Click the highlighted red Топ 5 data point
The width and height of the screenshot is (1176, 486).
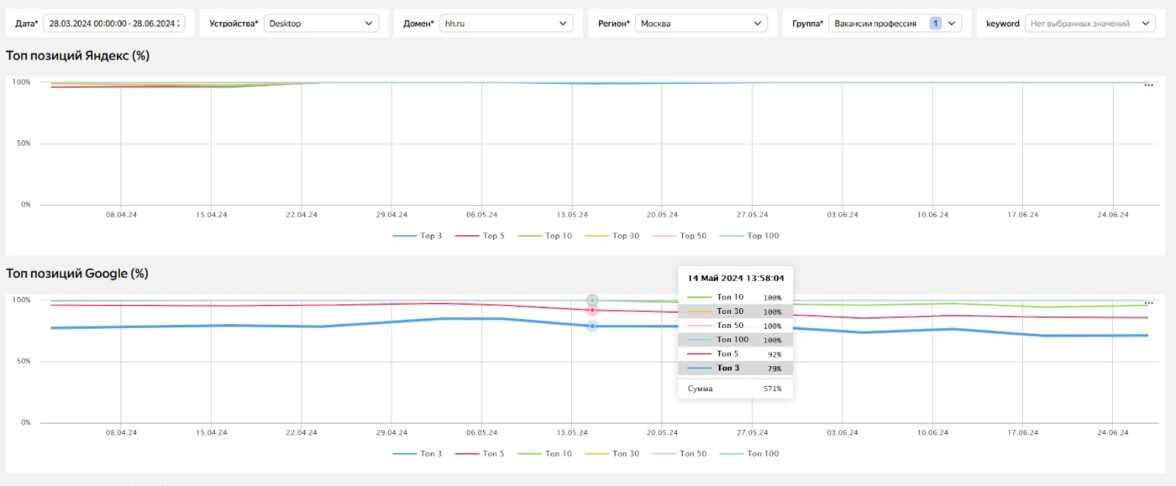tap(592, 310)
